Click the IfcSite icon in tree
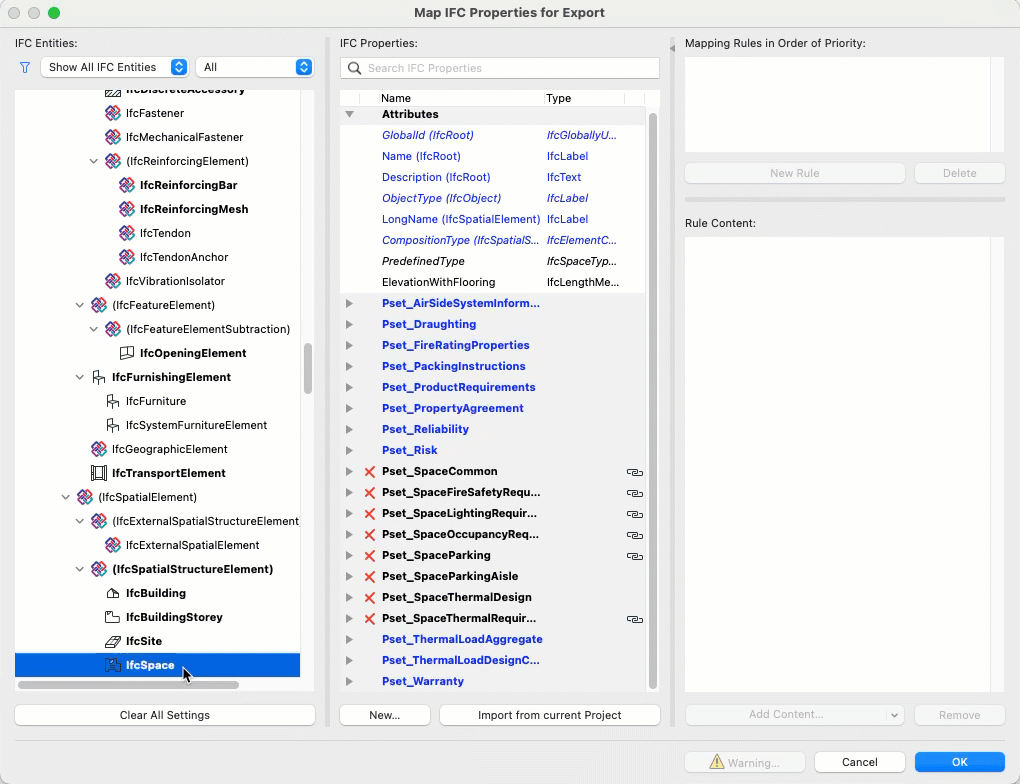1020x784 pixels. 113,641
